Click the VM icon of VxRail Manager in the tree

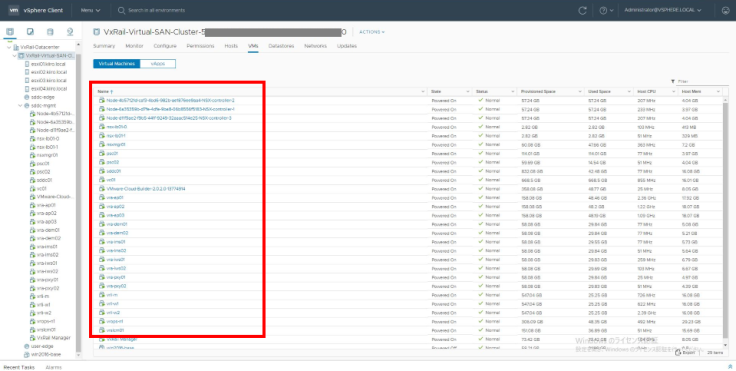tap(33, 338)
